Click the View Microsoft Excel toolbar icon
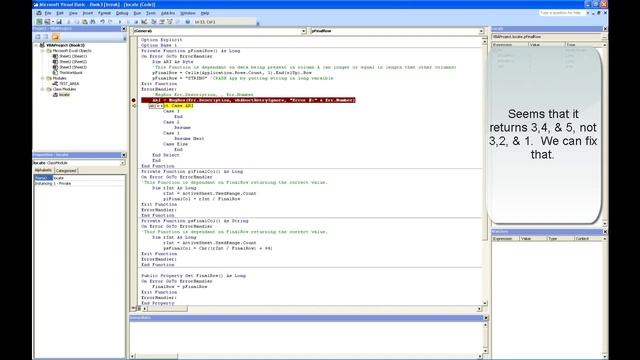The height and width of the screenshot is (360, 640). [x=39, y=22]
